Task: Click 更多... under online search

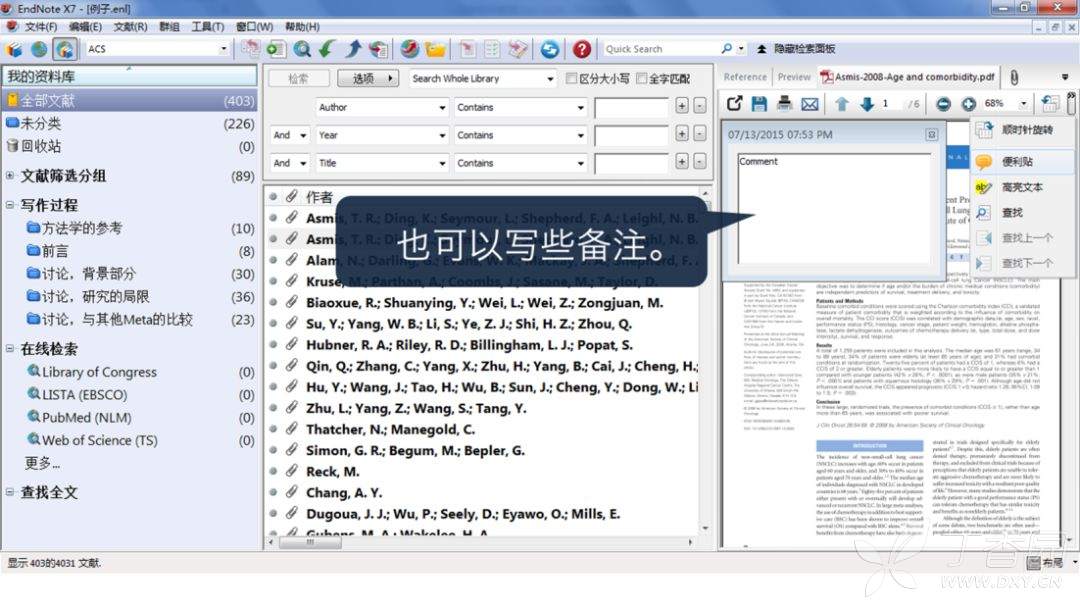Action: pos(43,463)
